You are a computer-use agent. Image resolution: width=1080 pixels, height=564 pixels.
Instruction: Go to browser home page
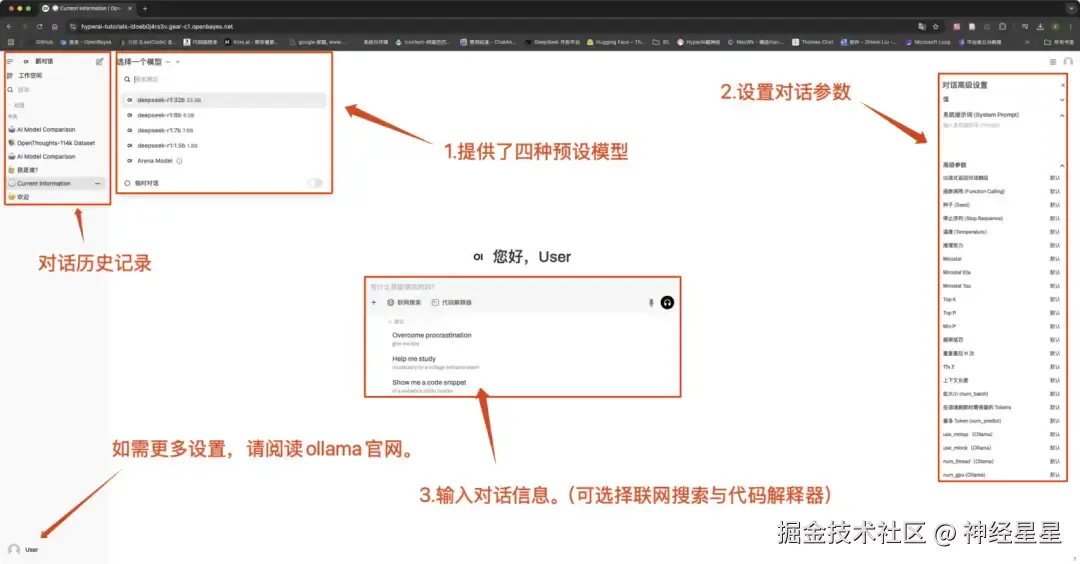tap(54, 26)
